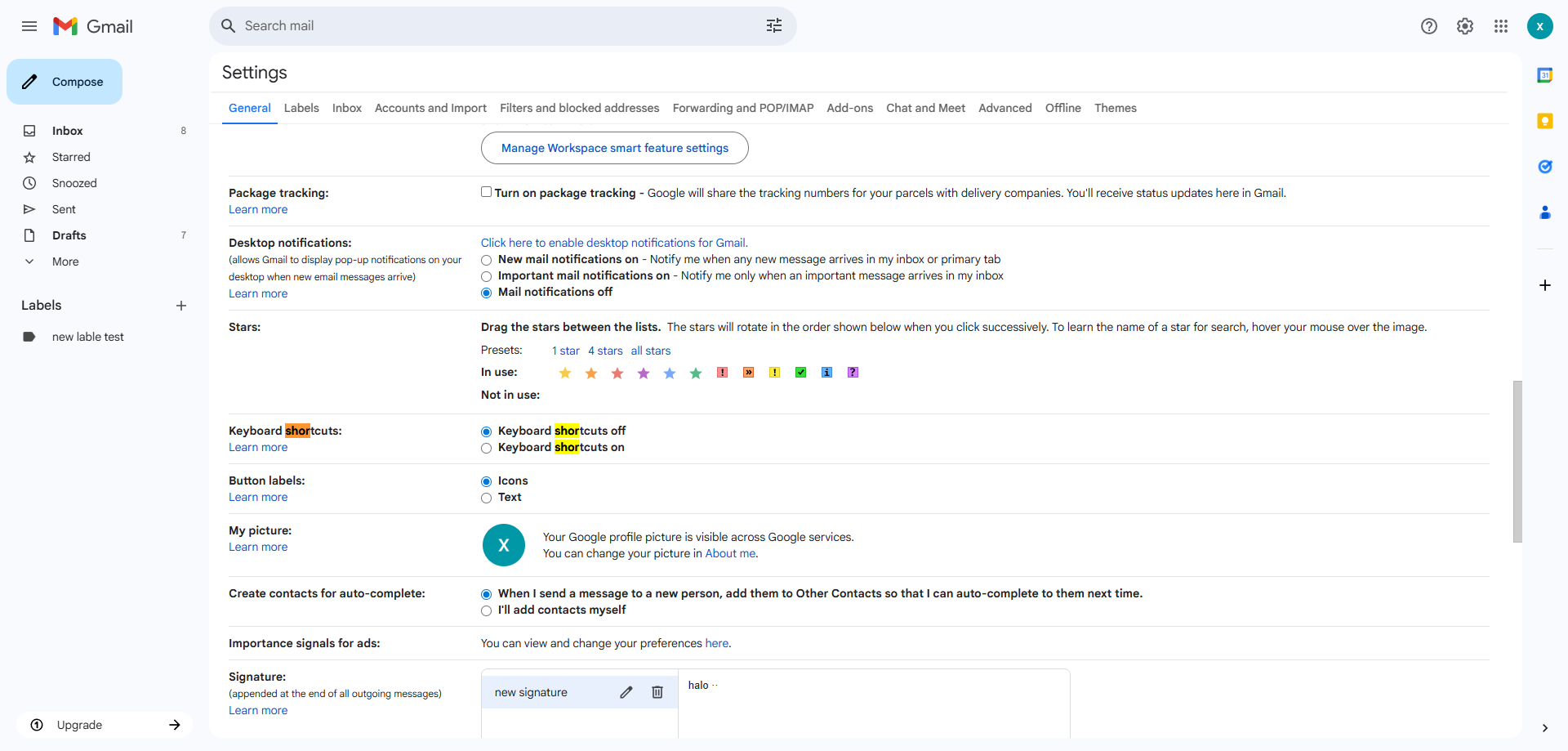Select Icons button labels
The height and width of the screenshot is (751, 1568).
point(487,481)
